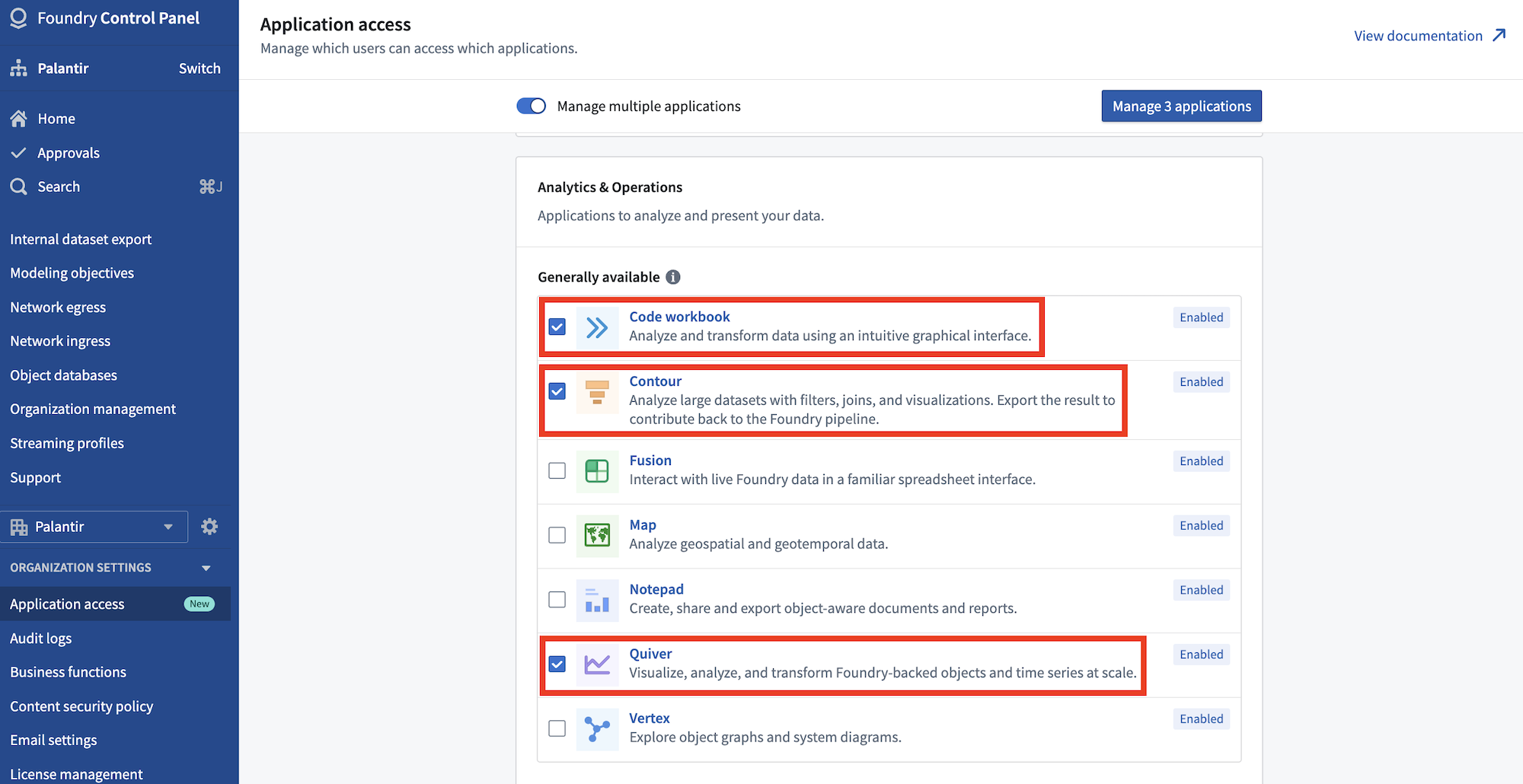Uncheck the Quiver checkbox

557,664
